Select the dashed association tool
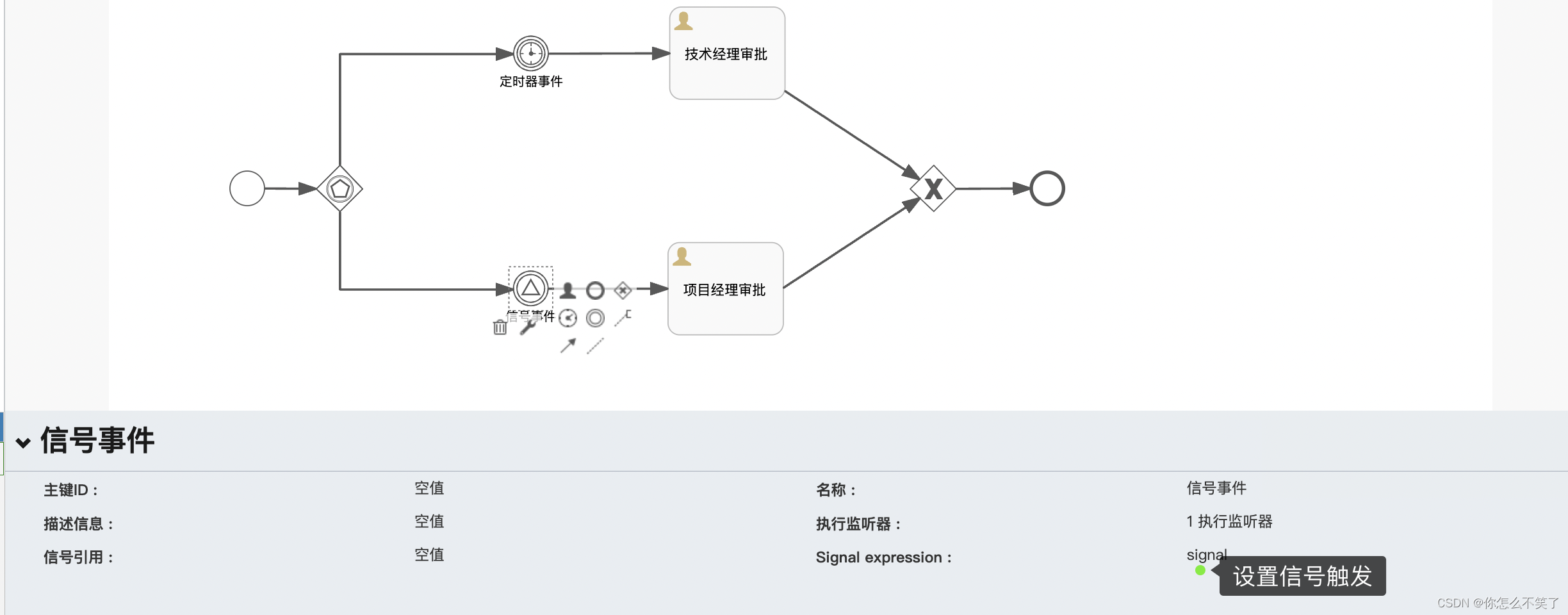This screenshot has height=615, width=1568. 595,347
